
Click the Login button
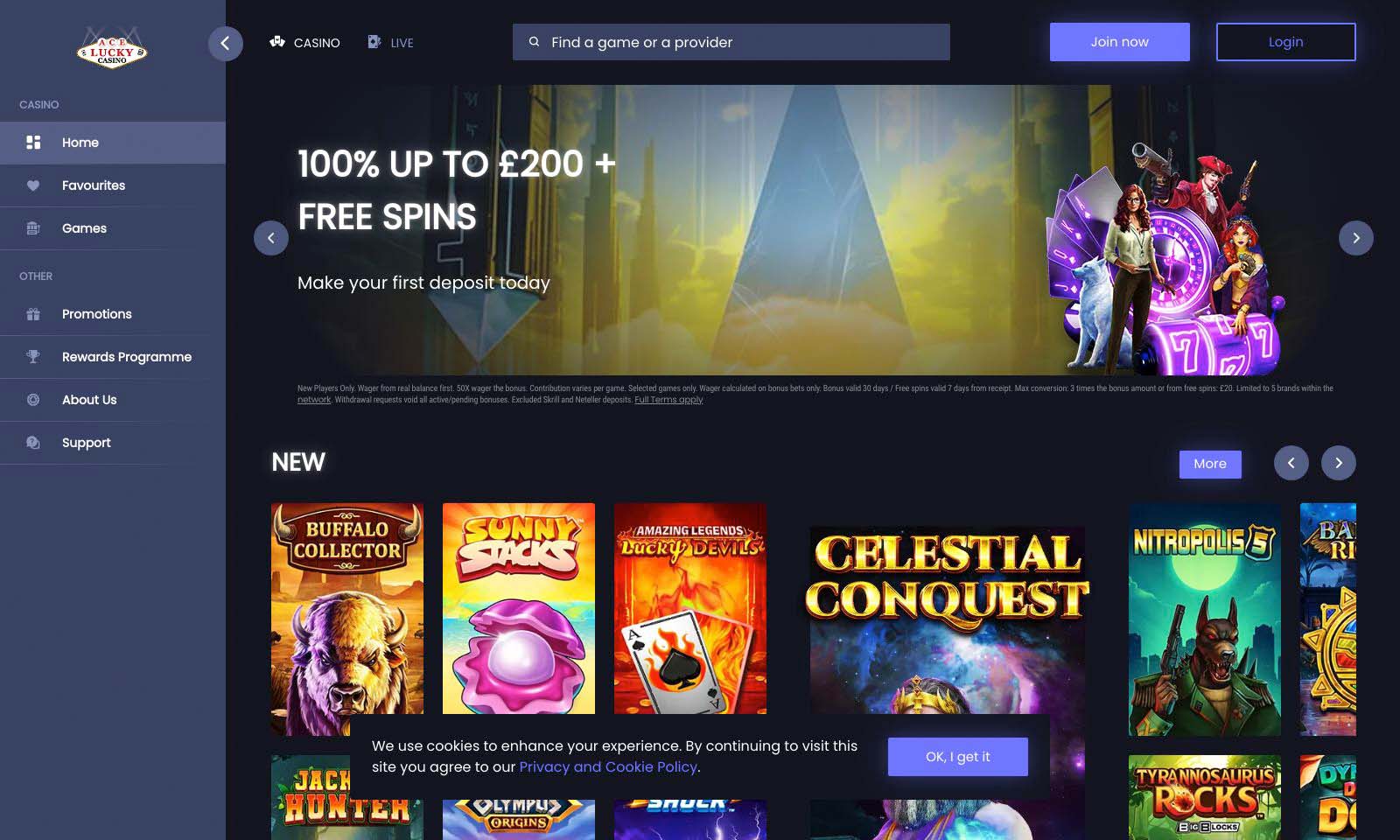pos(1286,42)
